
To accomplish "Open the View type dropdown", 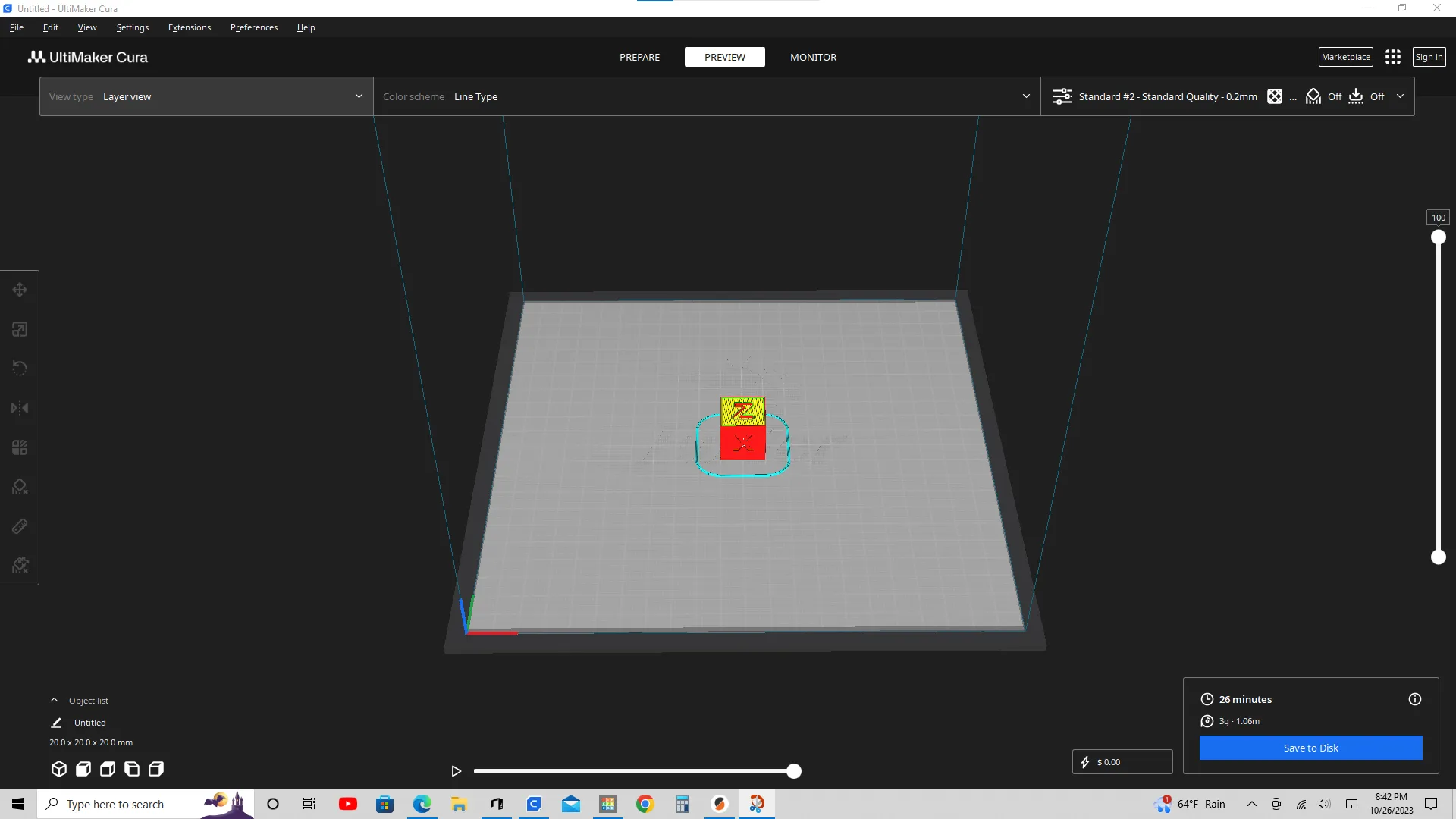I will 205,96.
